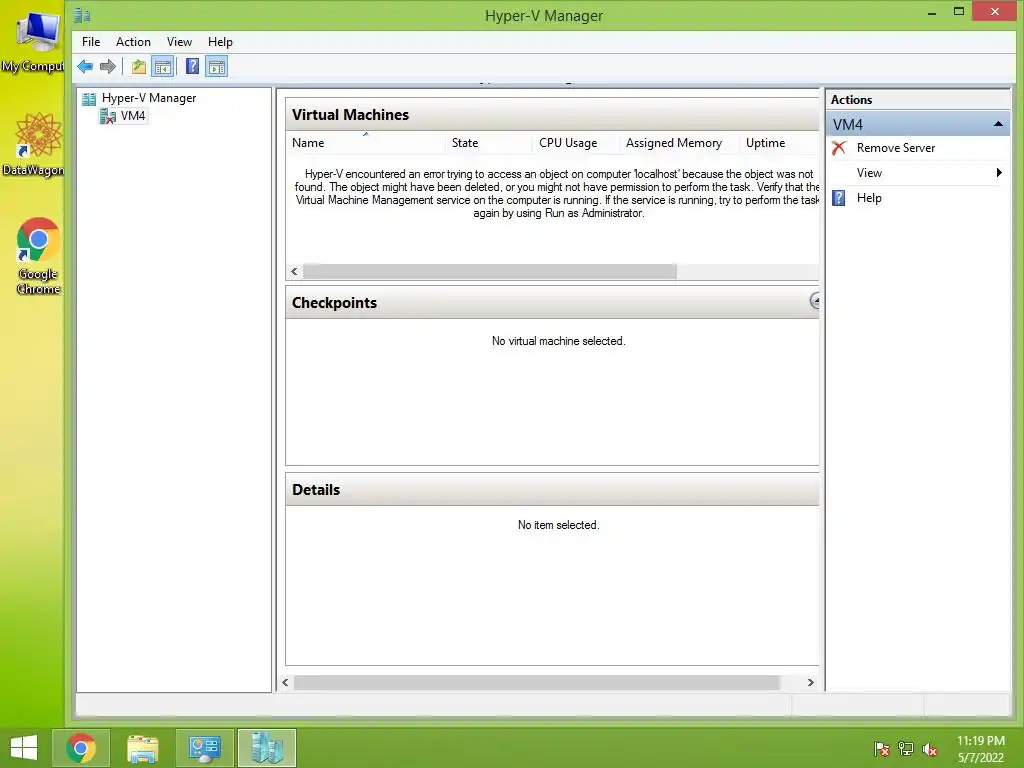Open the Windows Start button
The image size is (1024, 768).
pyautogui.click(x=24, y=748)
